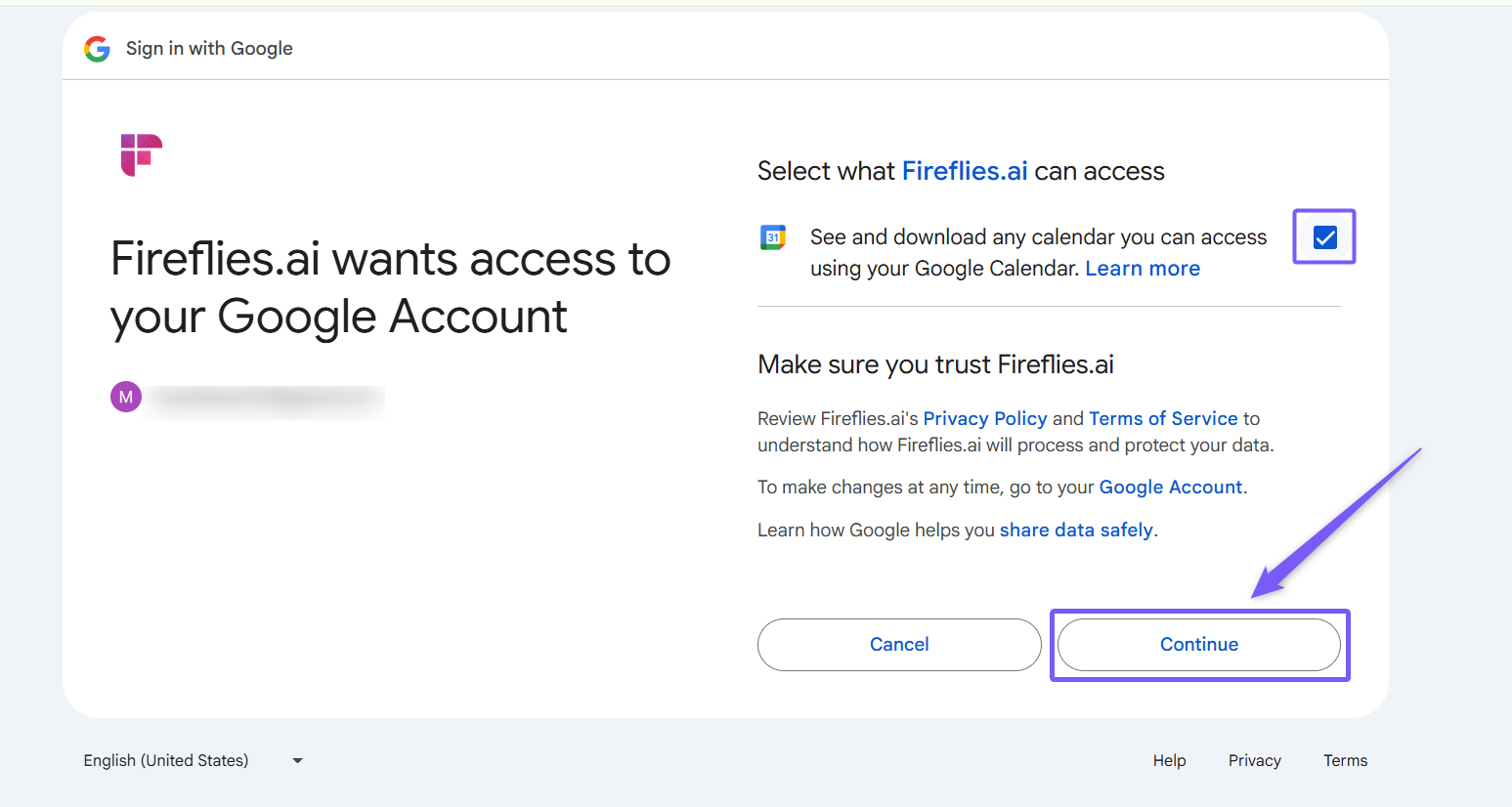Open the Terms of Service link
Screen dimensions: 1512x807
coord(1163,419)
